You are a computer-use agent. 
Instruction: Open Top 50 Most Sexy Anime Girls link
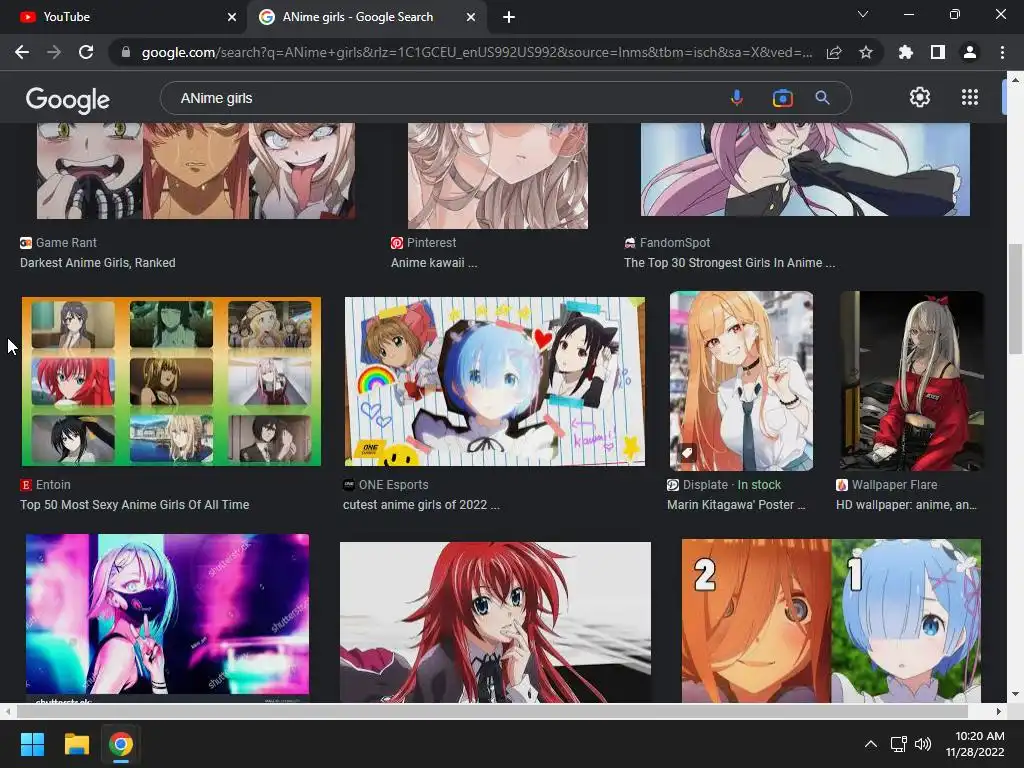[x=135, y=505]
